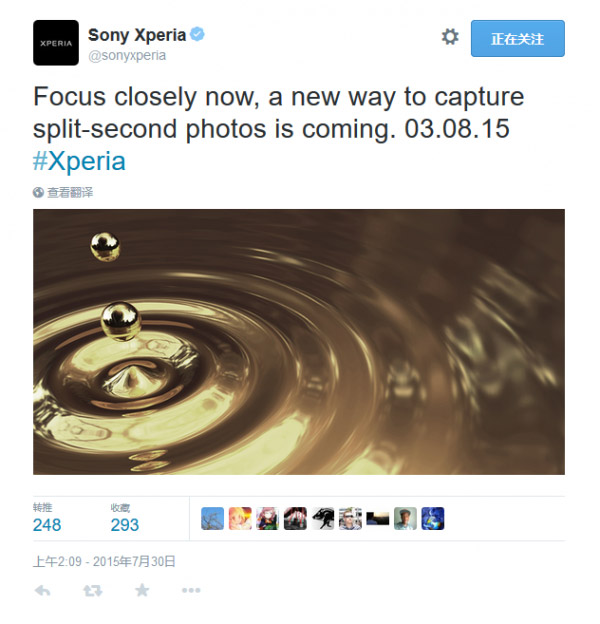Open the #Xperia hashtag
Image resolution: width=600 pixels, height=624 pixels.
(79, 162)
